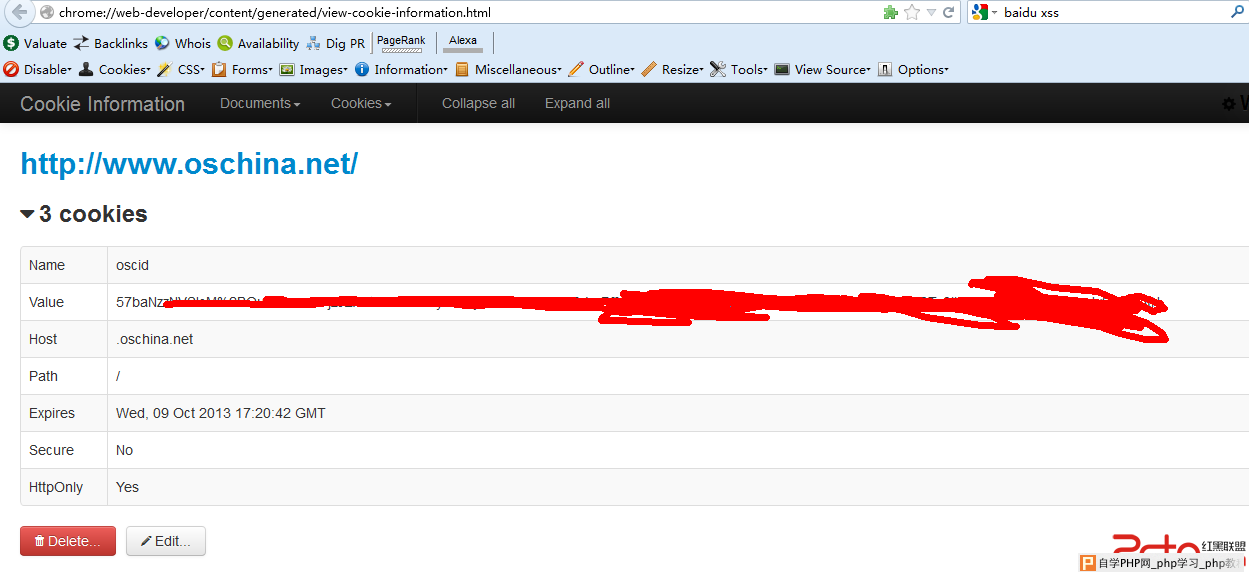Screen dimensions: 1249x577
Task: Open the Google search engine selector
Action: (x=984, y=13)
